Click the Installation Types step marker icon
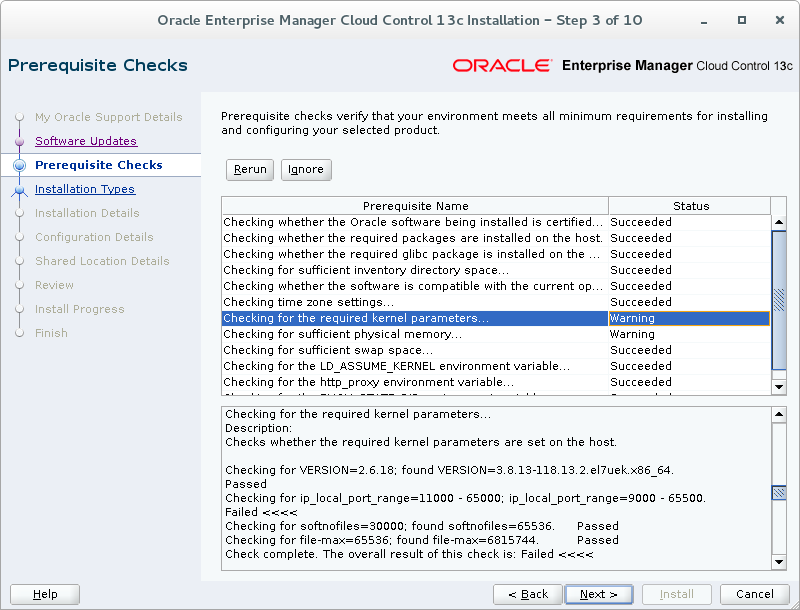Screen dimensions: 800x610 (19, 190)
